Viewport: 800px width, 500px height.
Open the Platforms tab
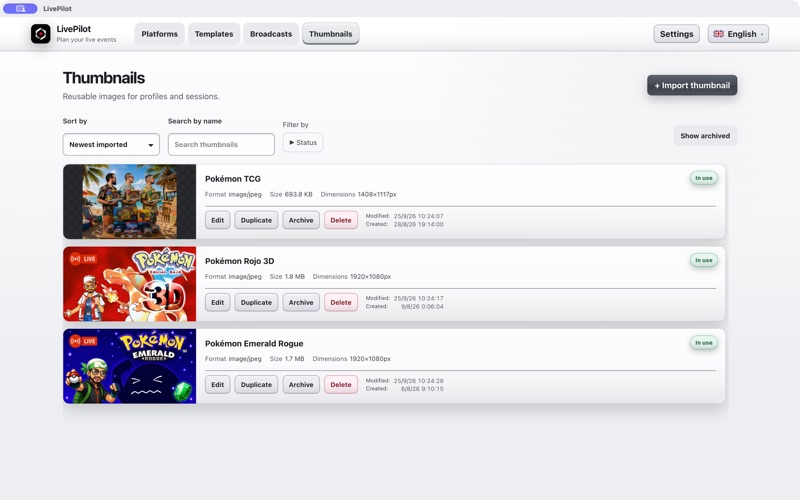[160, 34]
